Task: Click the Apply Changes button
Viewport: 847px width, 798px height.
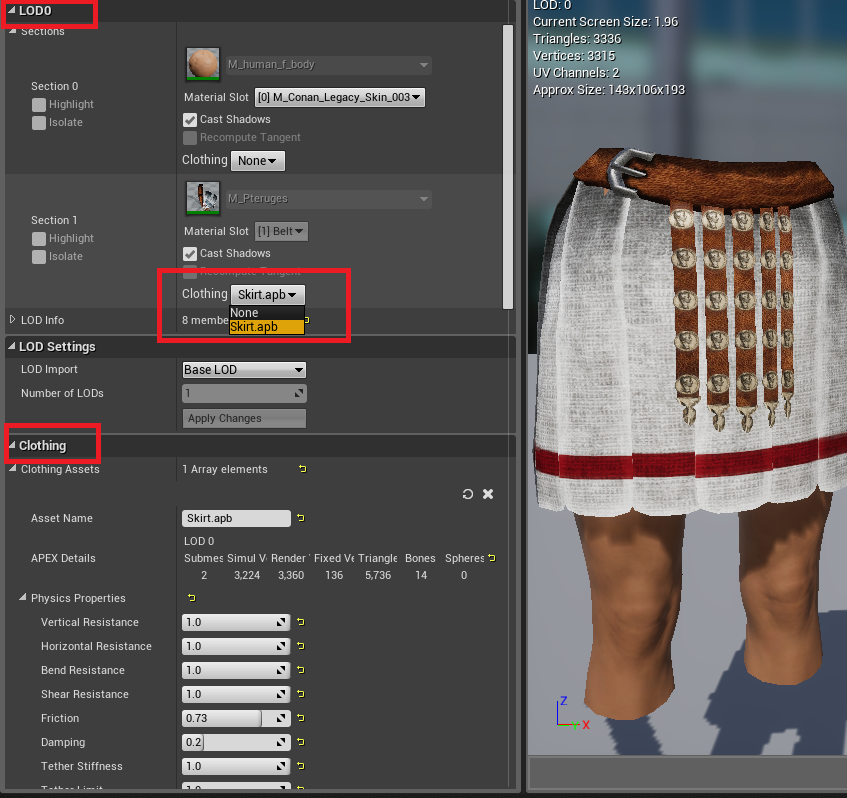Action: [x=244, y=418]
